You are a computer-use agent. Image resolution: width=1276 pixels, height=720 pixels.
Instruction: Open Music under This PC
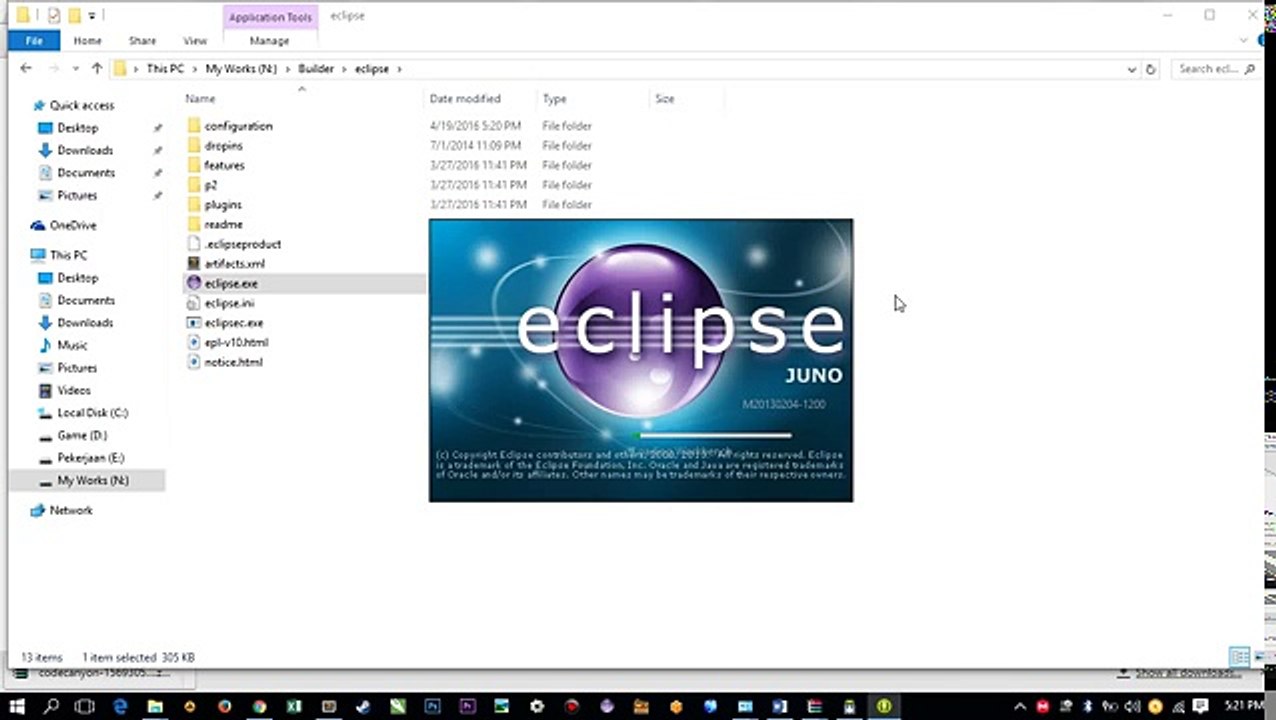click(x=72, y=345)
